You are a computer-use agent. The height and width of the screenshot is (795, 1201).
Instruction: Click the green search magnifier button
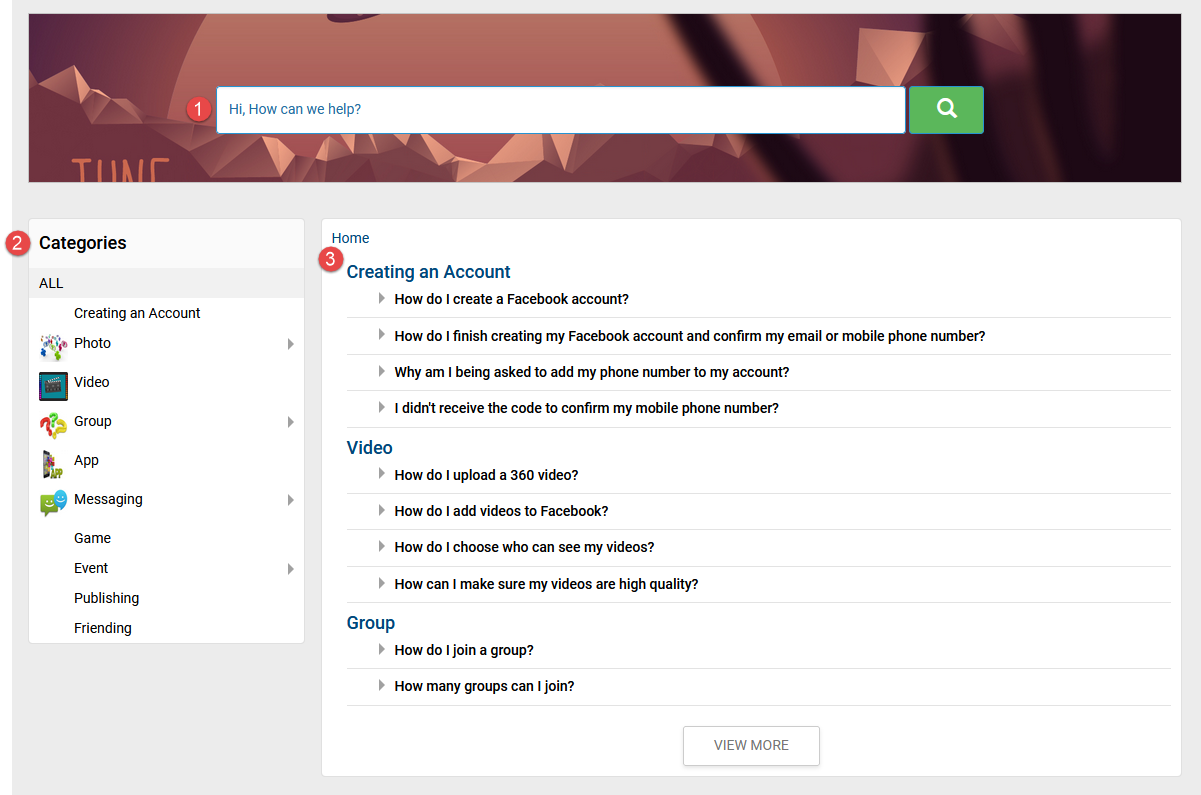946,110
